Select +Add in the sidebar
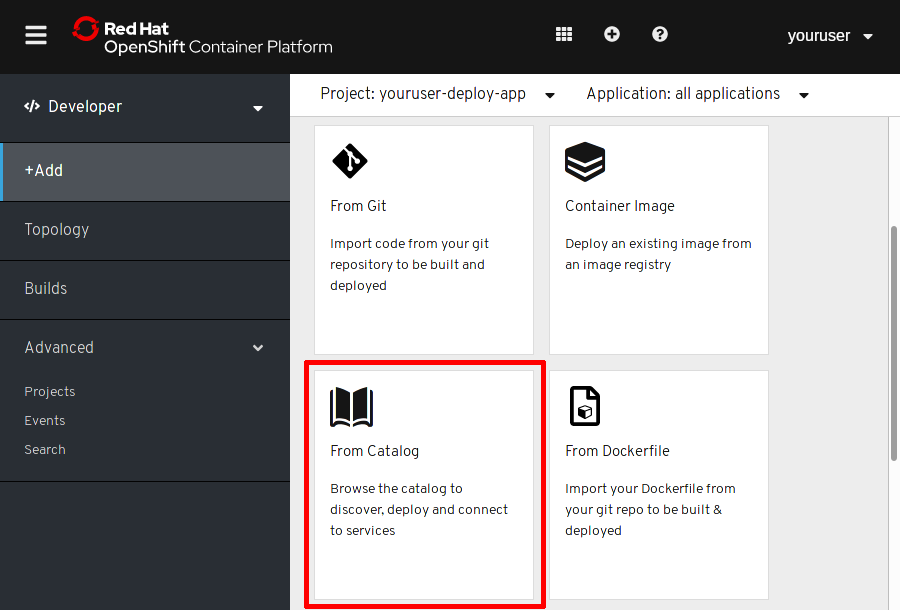 (145, 171)
